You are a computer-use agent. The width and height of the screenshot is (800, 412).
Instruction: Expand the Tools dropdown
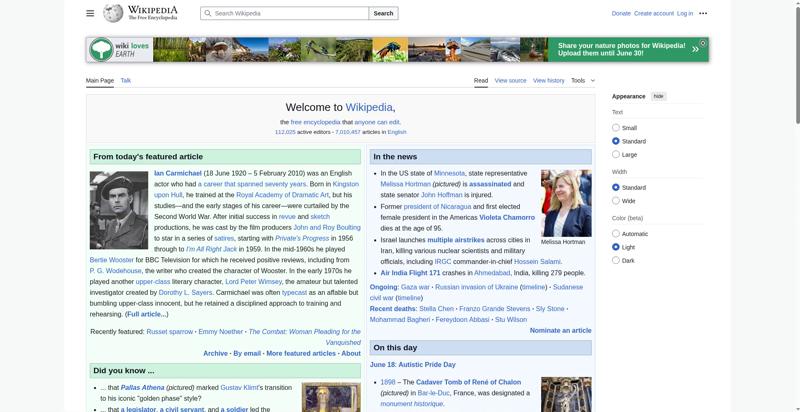point(583,81)
